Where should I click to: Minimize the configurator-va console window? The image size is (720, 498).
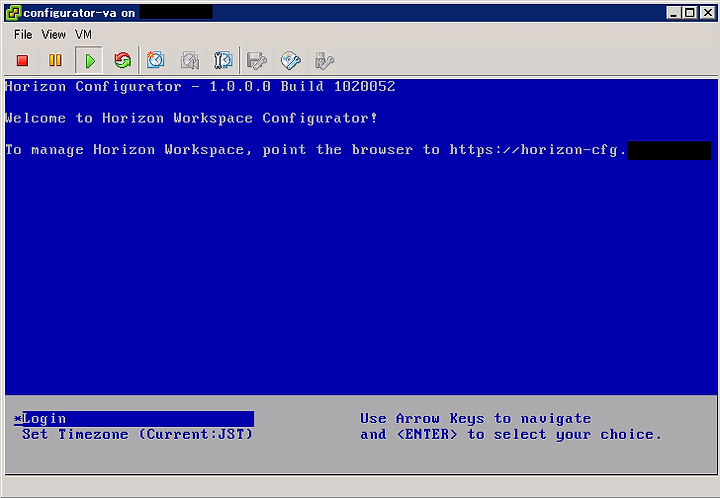coord(674,13)
